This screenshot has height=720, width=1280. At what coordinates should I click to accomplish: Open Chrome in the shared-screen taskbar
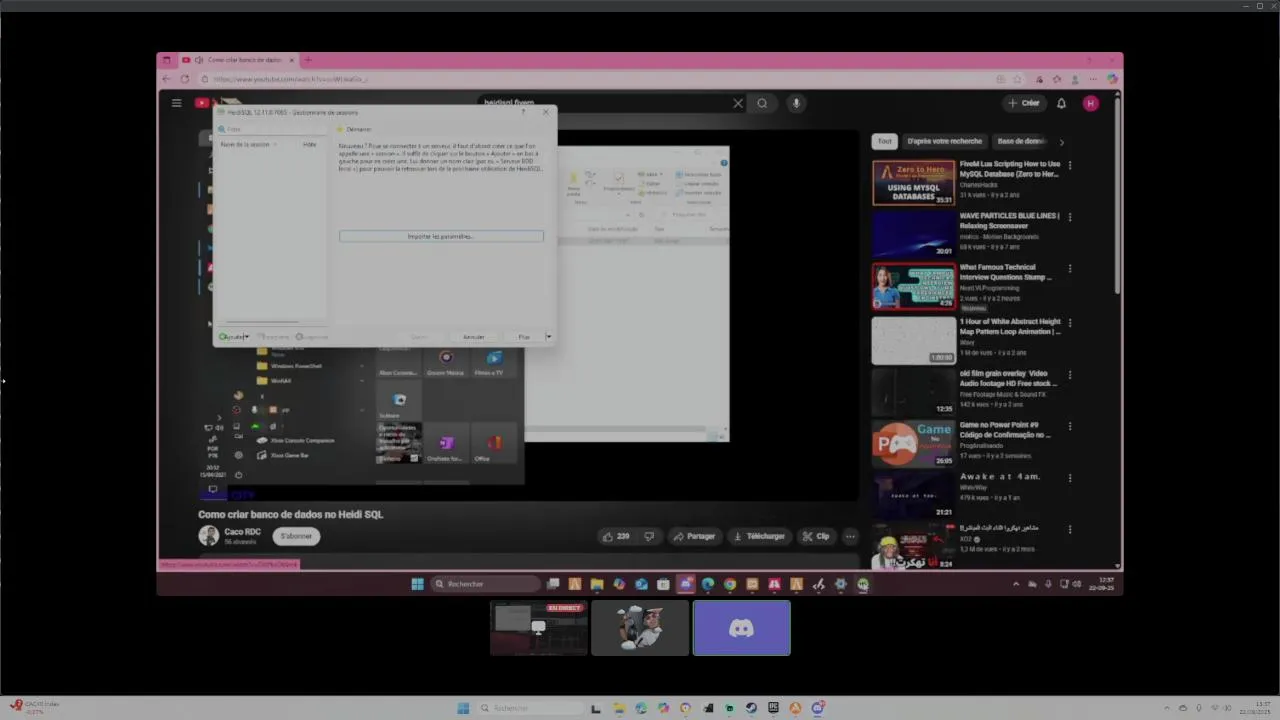tap(730, 584)
